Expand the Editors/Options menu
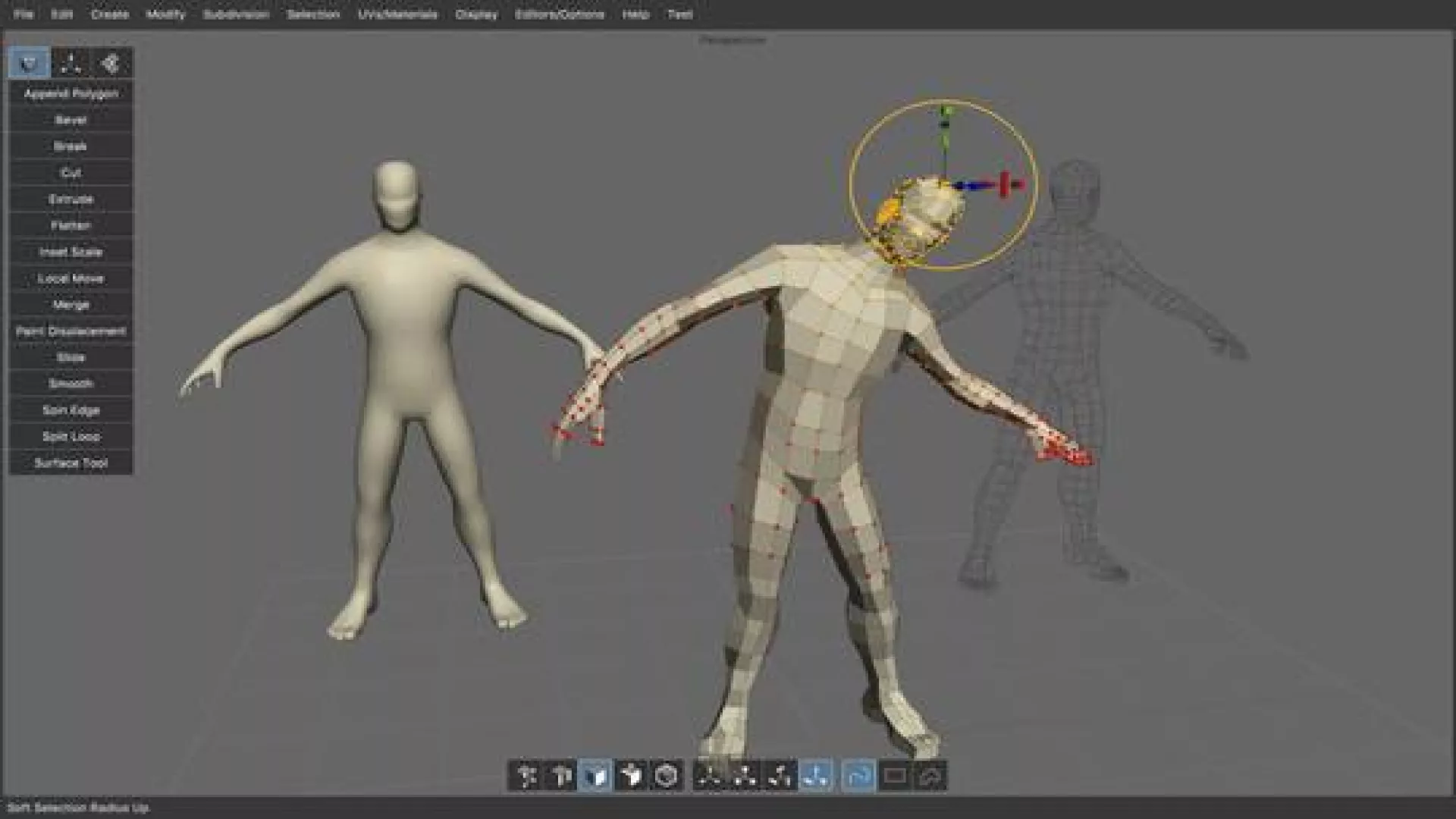Viewport: 1456px width, 819px height. coord(560,14)
